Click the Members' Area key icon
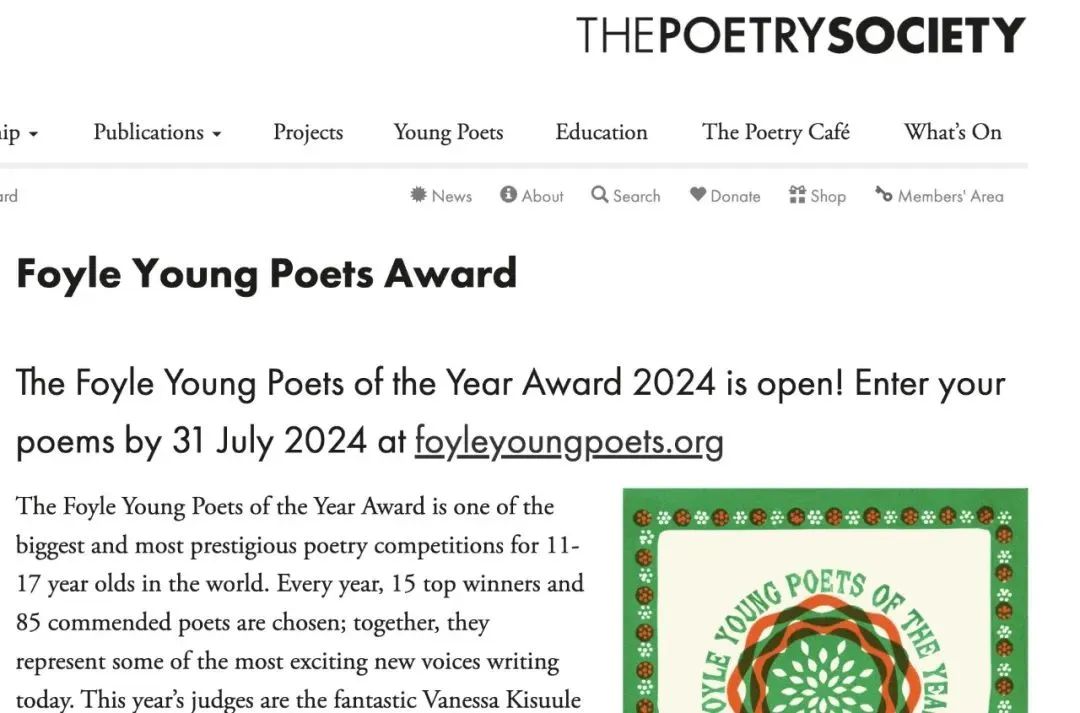 click(884, 195)
